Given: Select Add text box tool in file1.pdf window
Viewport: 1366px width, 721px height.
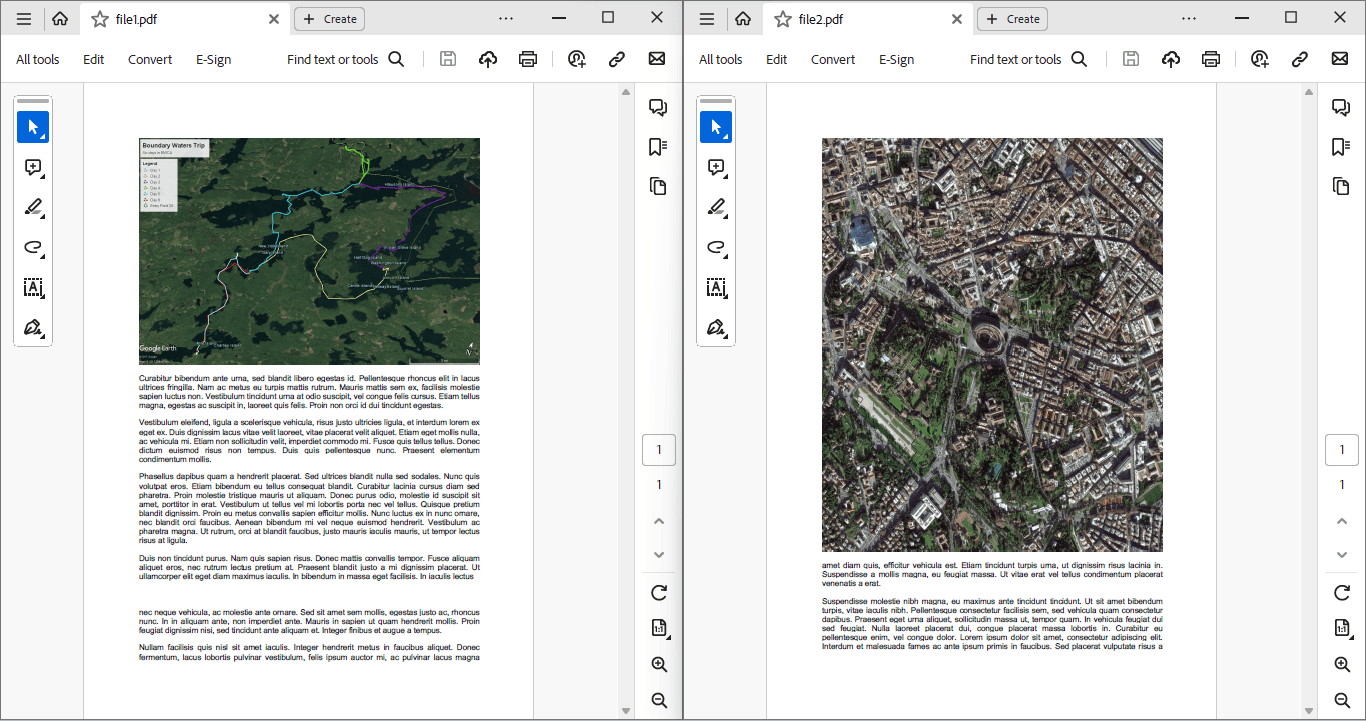Looking at the screenshot, I should pyautogui.click(x=33, y=287).
